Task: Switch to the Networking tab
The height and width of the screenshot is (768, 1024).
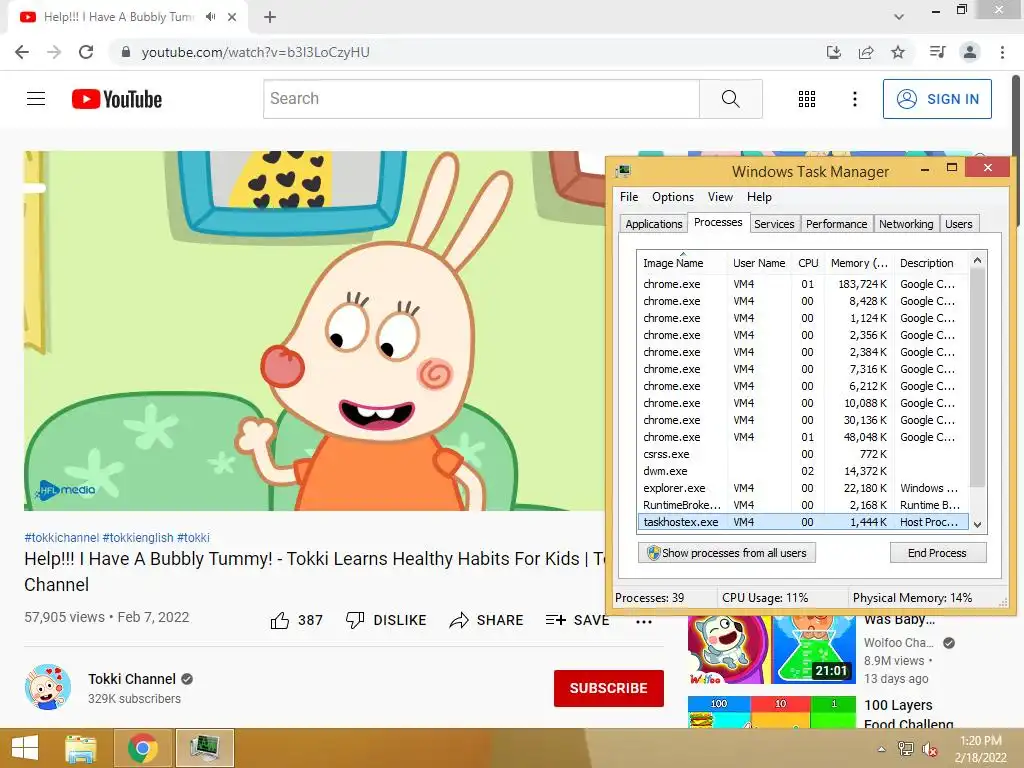Action: (906, 224)
